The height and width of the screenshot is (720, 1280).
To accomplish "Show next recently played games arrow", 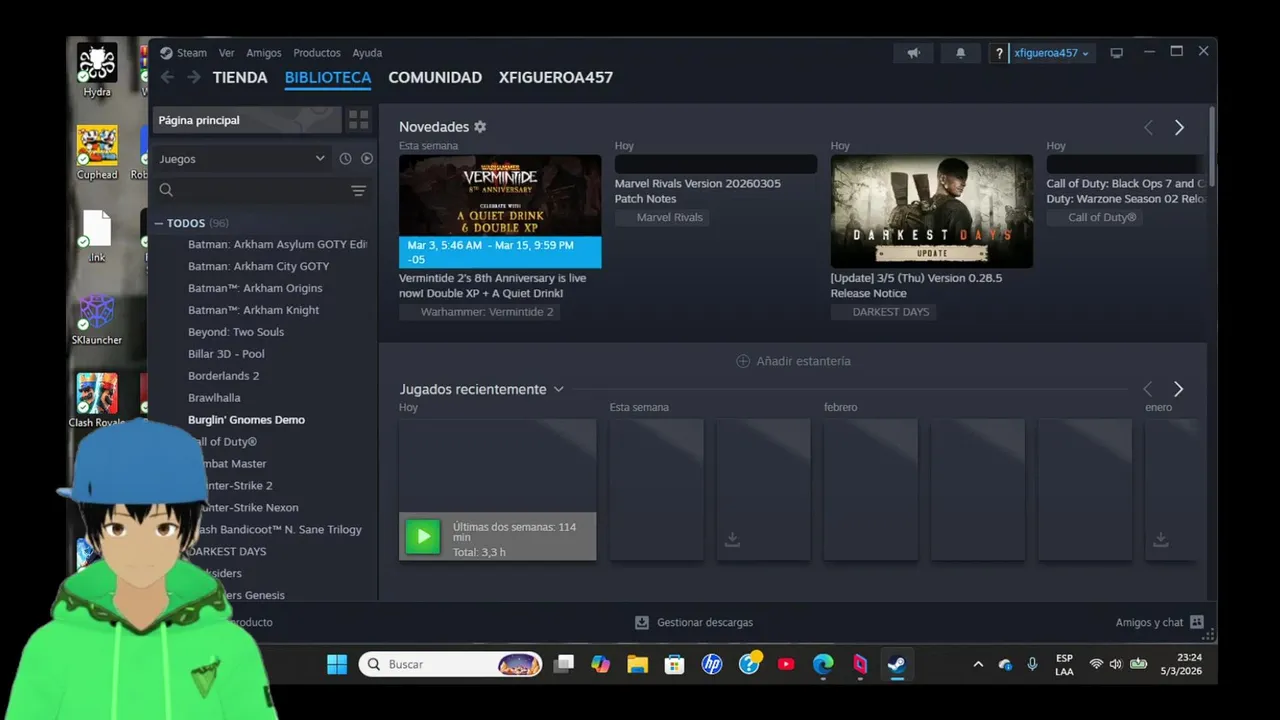I will [1178, 389].
